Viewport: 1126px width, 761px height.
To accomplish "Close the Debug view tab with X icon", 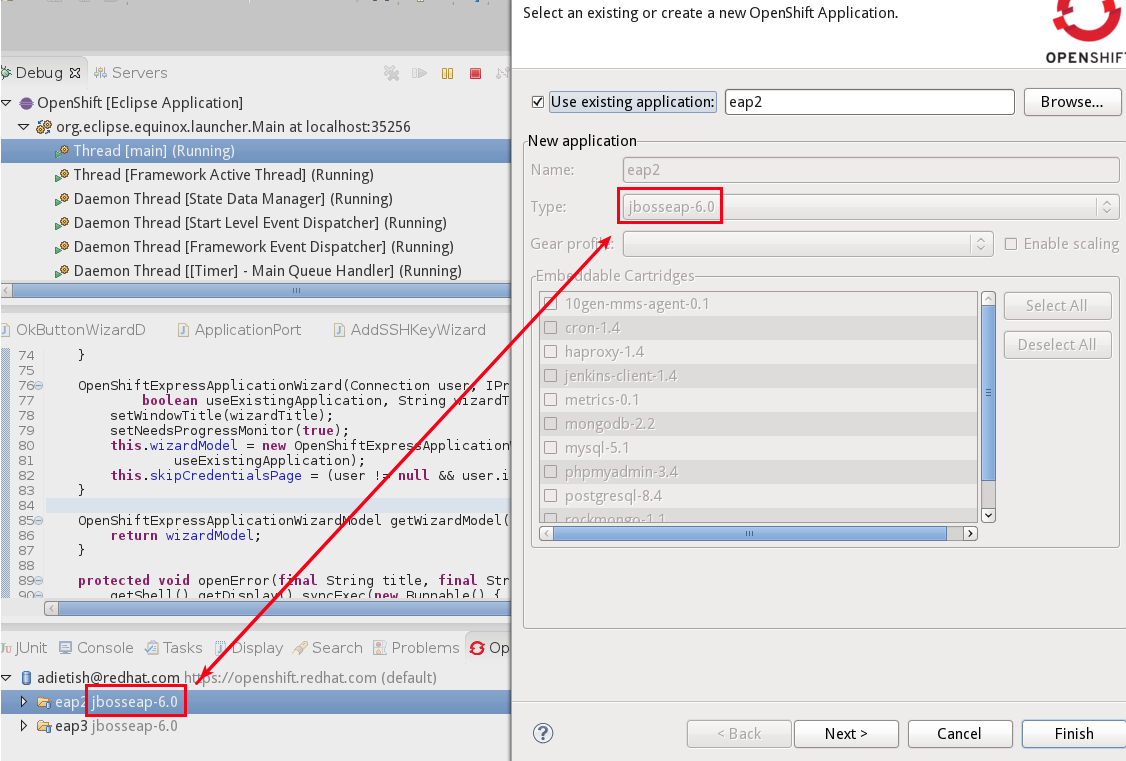I will [75, 73].
